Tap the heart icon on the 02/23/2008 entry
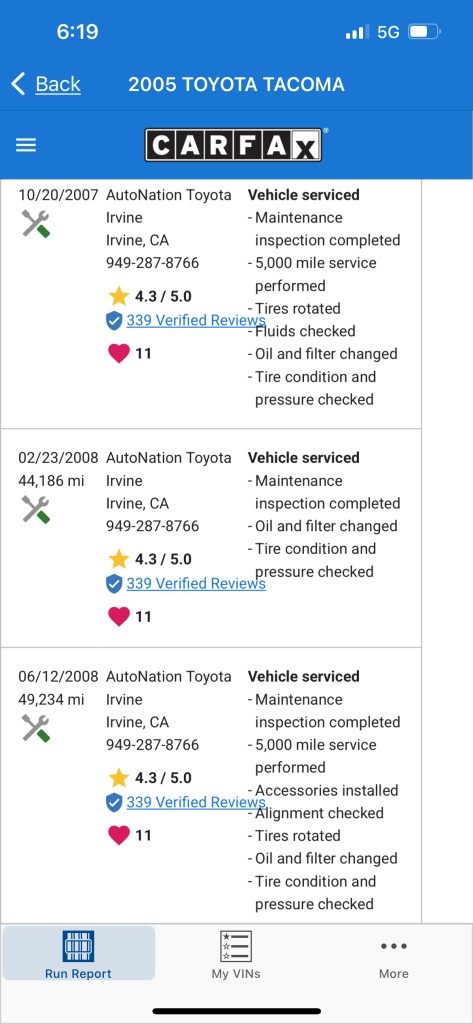The height and width of the screenshot is (1024, 473). [118, 616]
